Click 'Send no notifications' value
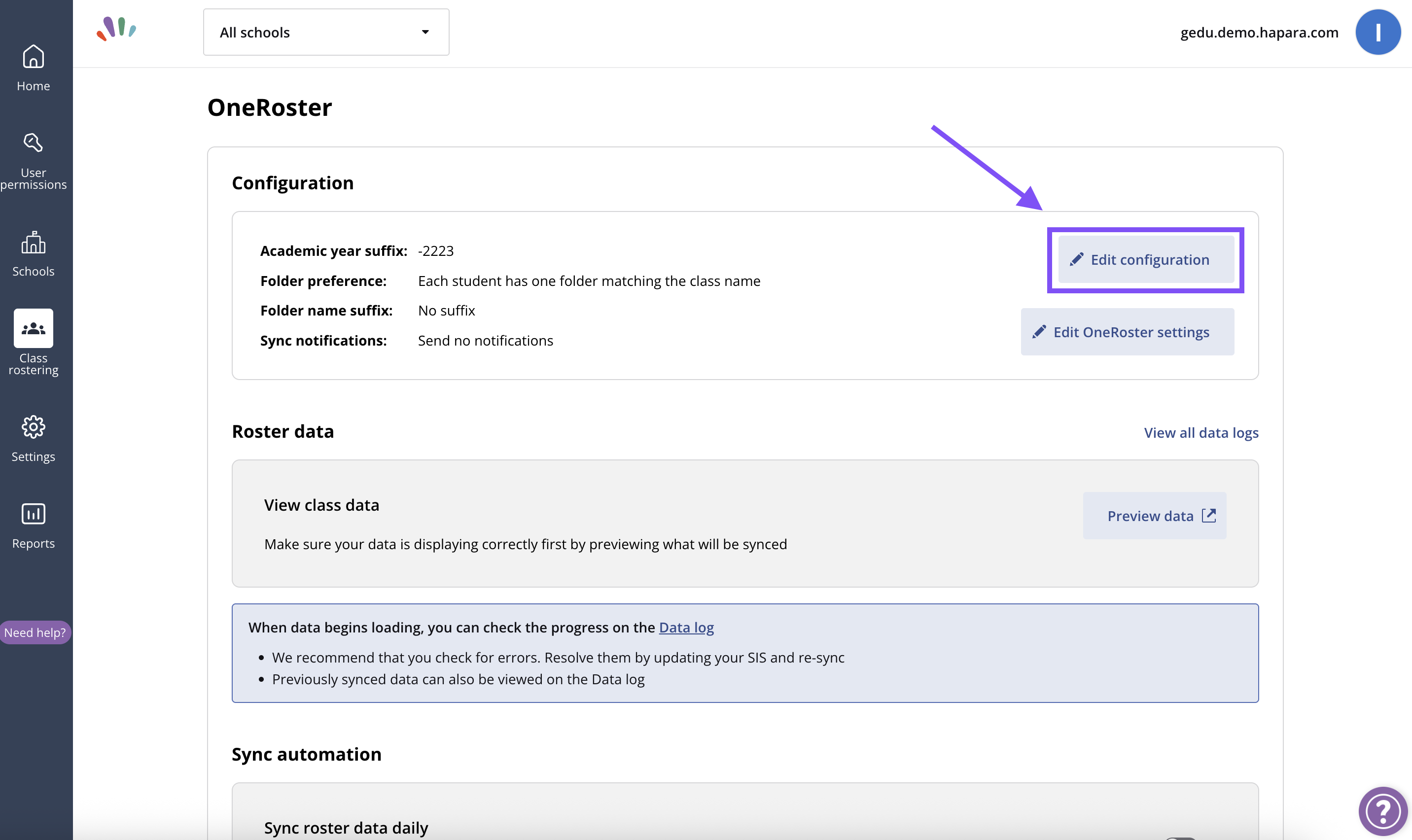 point(486,341)
